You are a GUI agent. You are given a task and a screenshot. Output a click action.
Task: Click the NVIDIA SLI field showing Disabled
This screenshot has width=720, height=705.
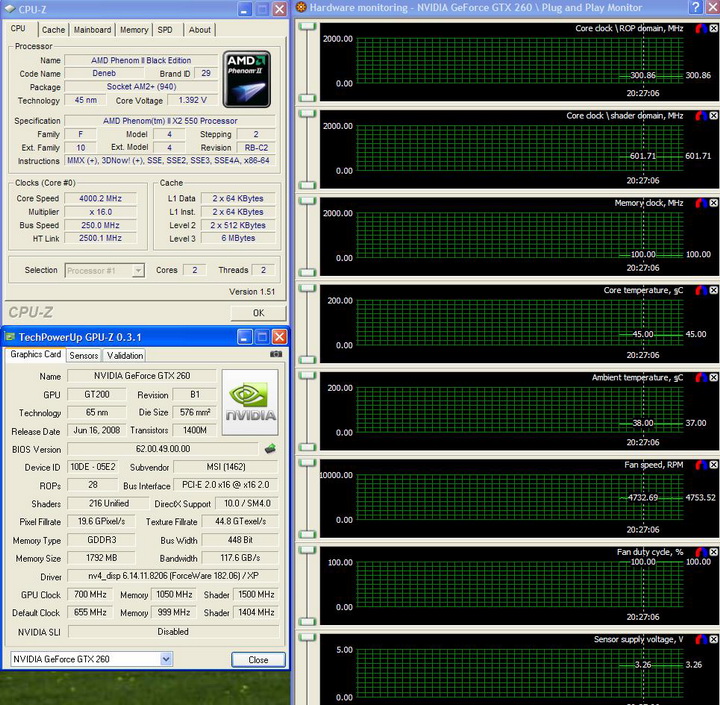(173, 632)
